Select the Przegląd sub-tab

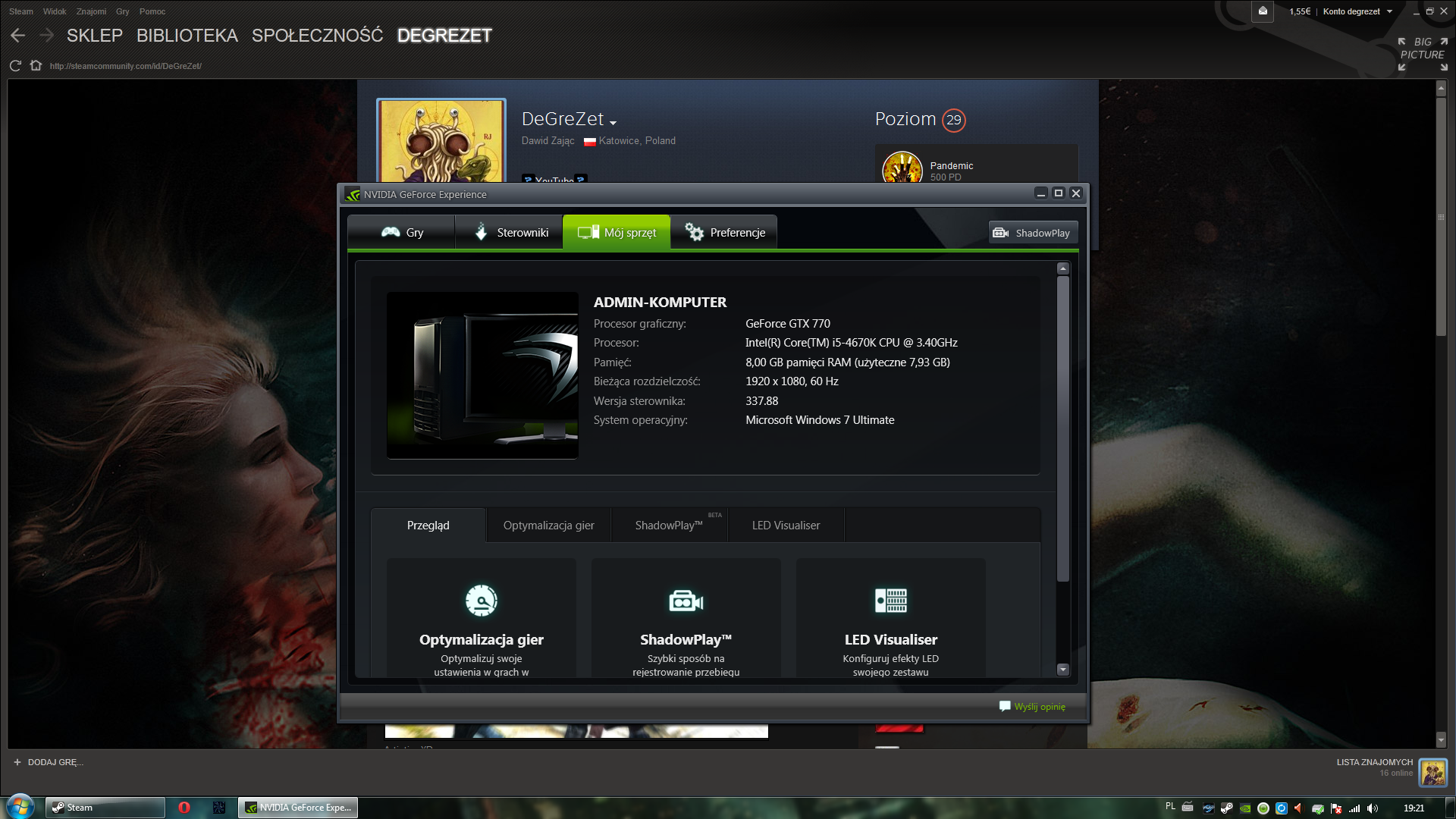pyautogui.click(x=428, y=526)
